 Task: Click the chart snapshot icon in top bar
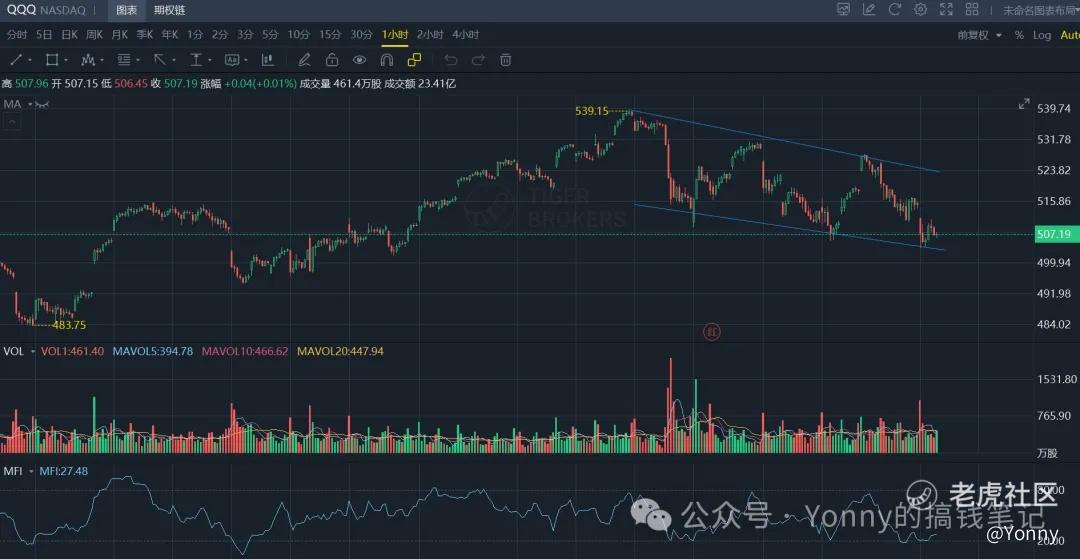tap(843, 9)
